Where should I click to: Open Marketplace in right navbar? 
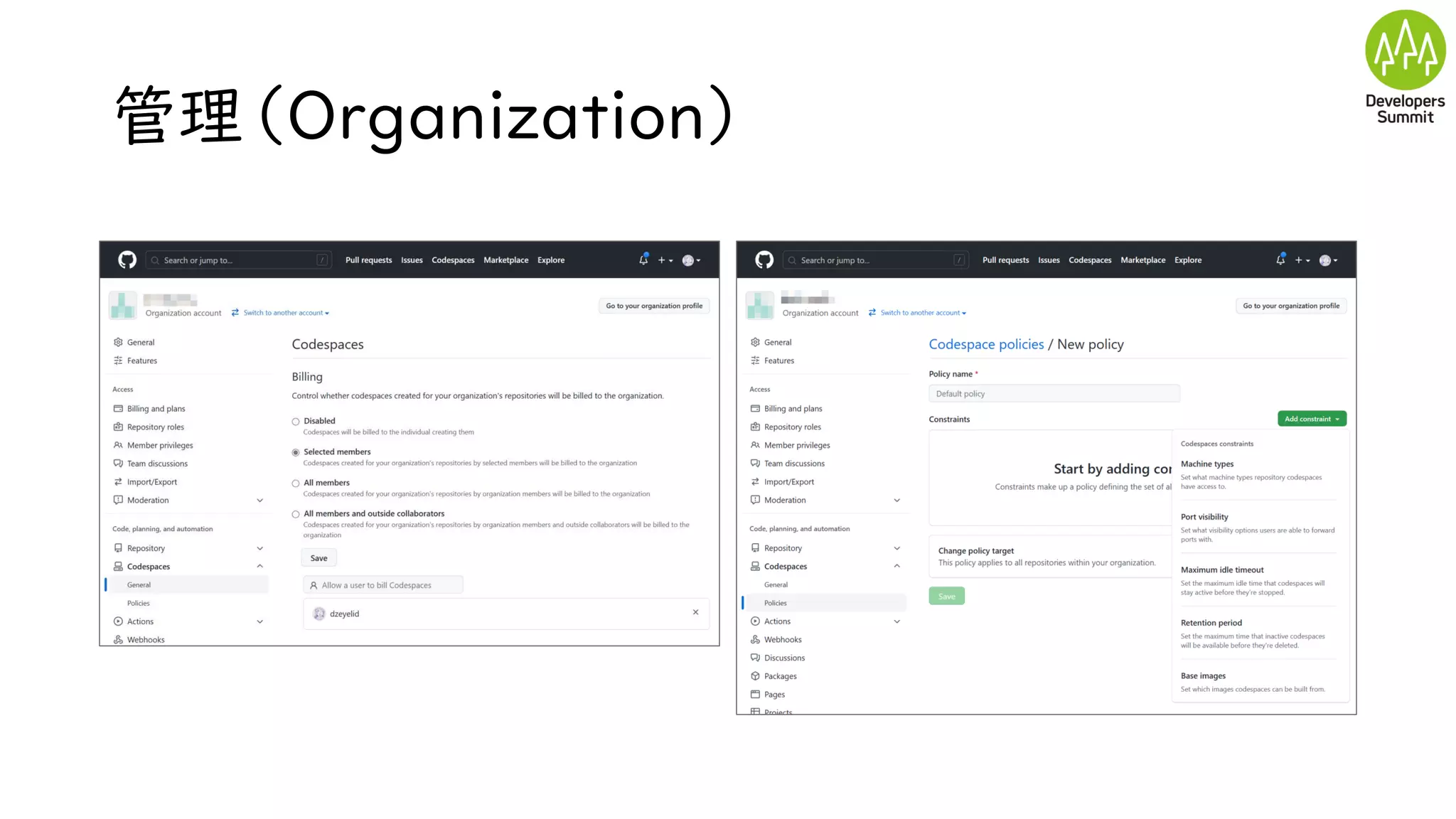click(1143, 260)
